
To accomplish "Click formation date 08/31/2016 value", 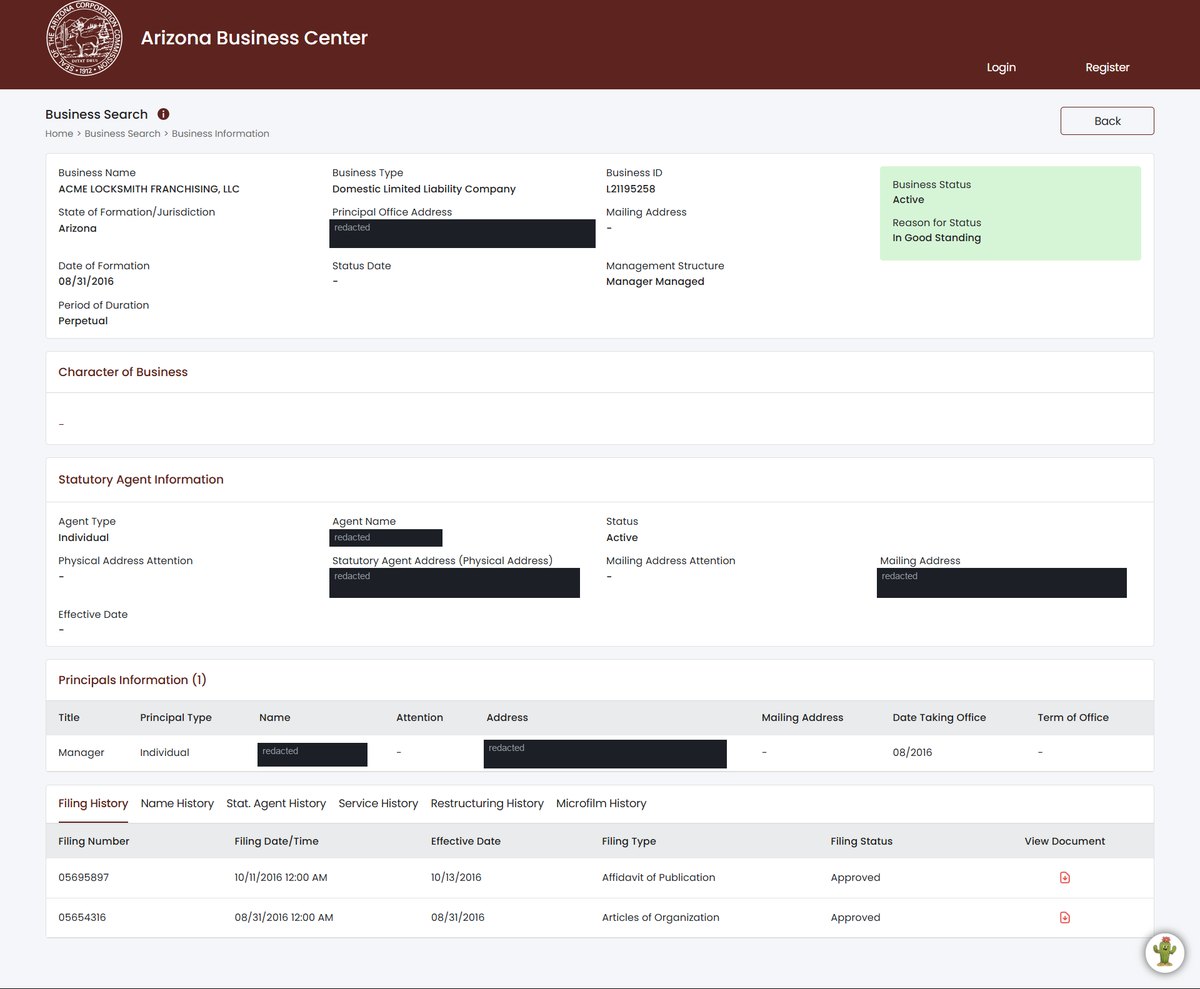I will click(x=84, y=282).
